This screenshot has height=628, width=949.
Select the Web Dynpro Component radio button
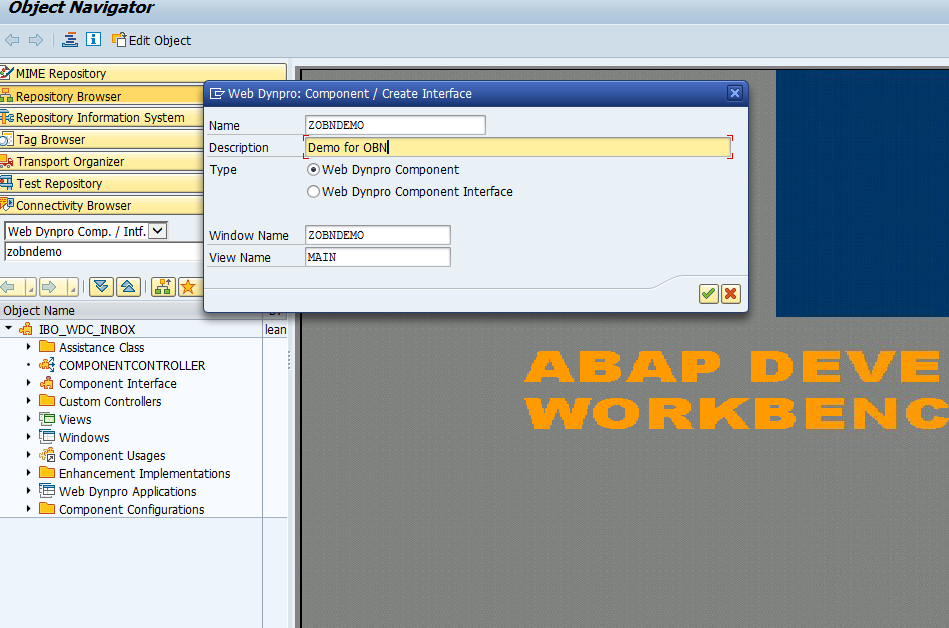coord(313,169)
